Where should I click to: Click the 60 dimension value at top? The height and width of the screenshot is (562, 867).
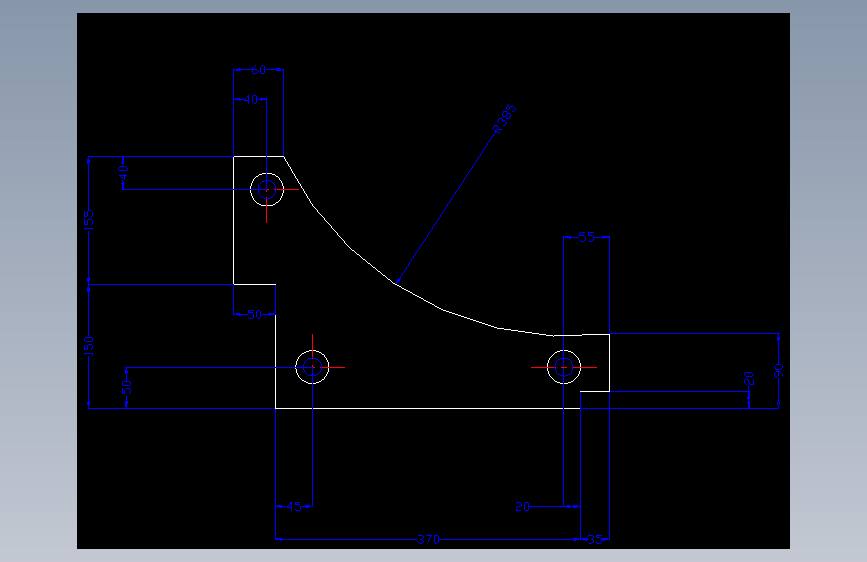pyautogui.click(x=258, y=70)
